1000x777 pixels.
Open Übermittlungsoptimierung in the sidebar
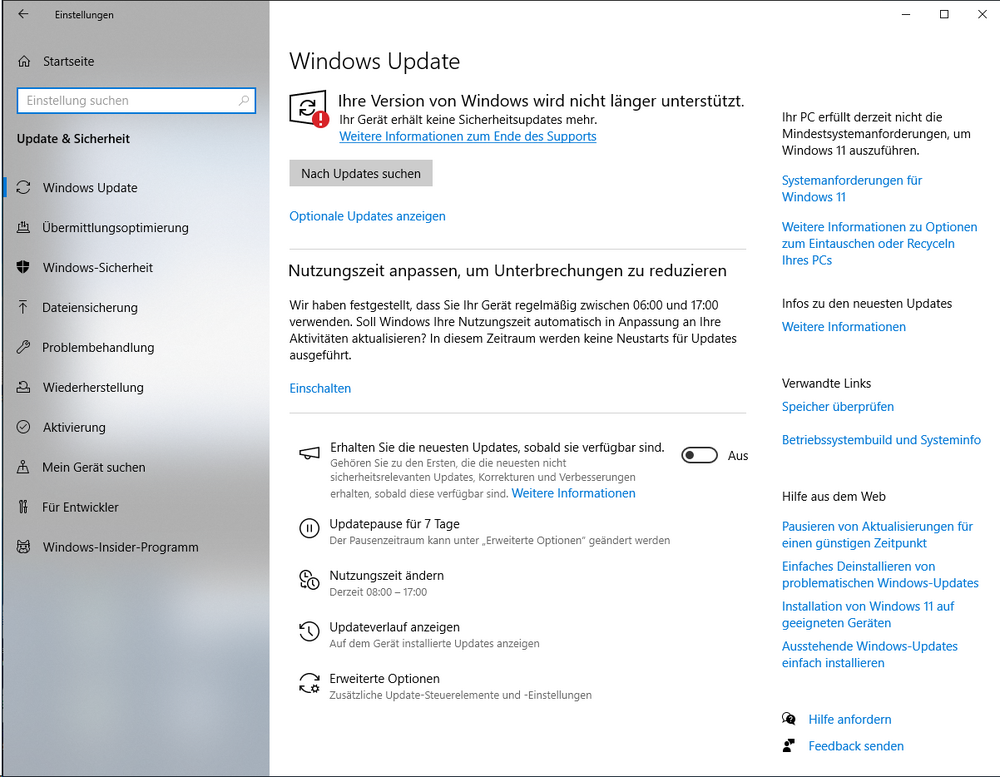[x=115, y=228]
